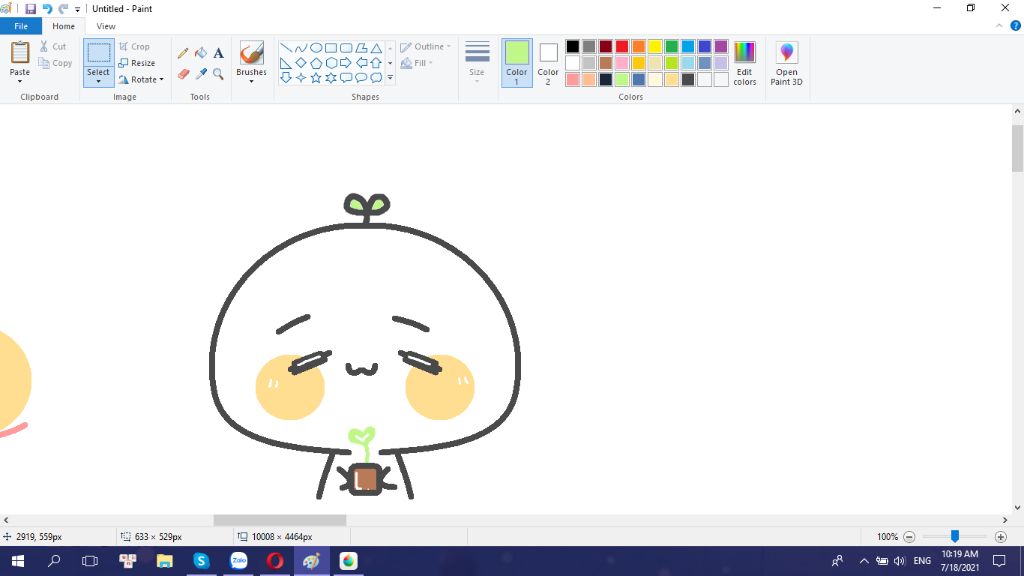Open the File menu
Image resolution: width=1024 pixels, height=576 pixels.
pos(21,26)
